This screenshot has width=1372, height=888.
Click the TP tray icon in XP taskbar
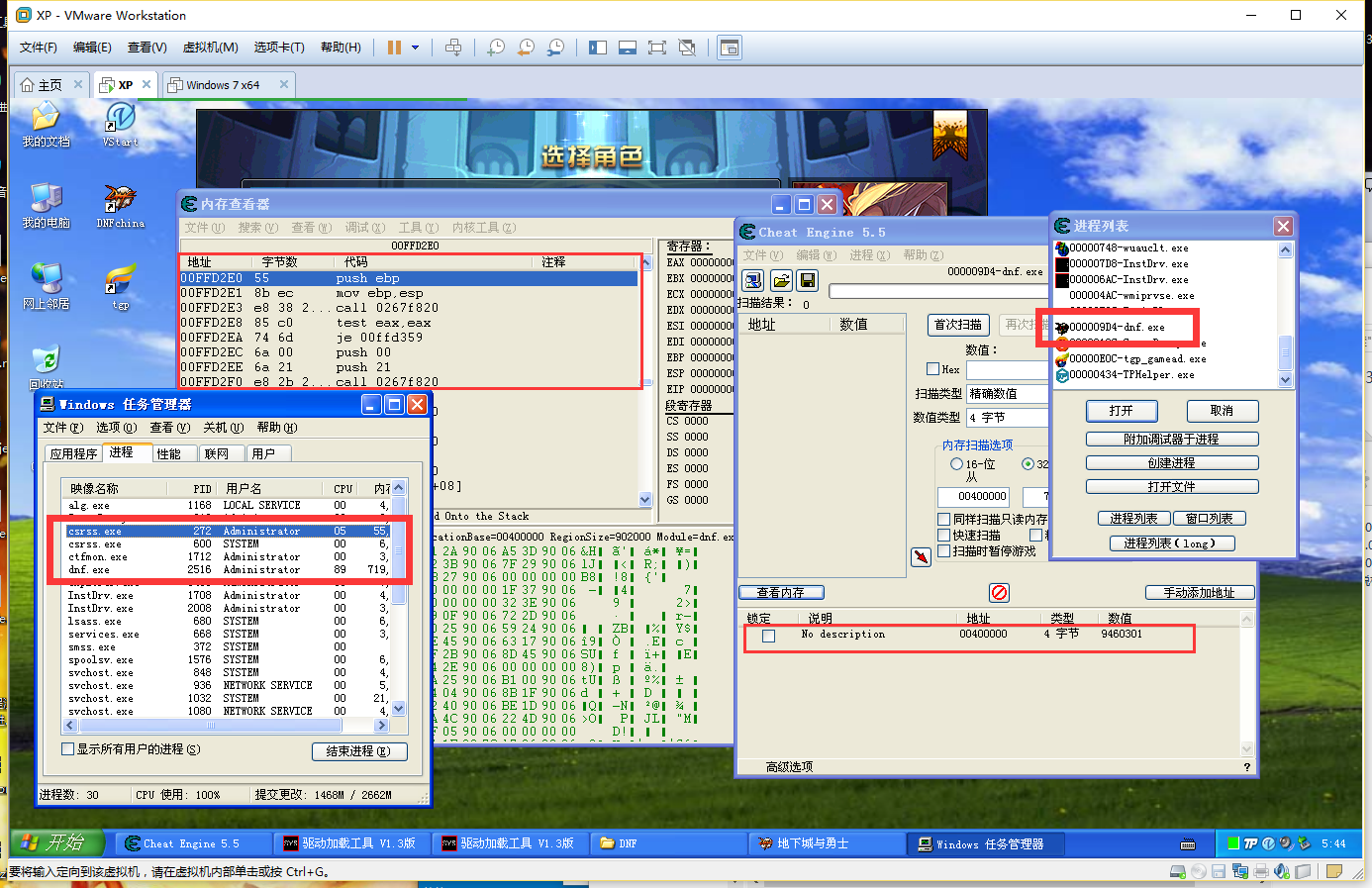point(1250,843)
